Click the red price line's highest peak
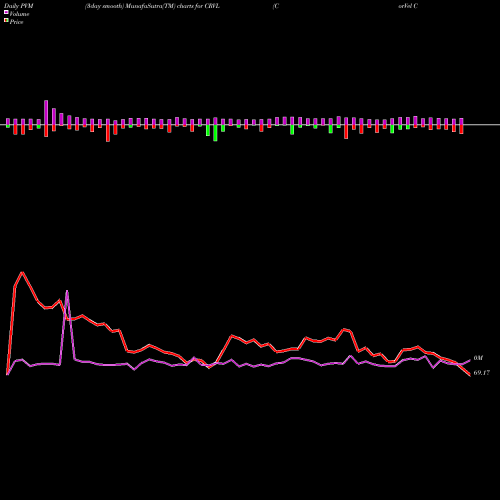This screenshot has width=500, height=500. tap(22, 273)
